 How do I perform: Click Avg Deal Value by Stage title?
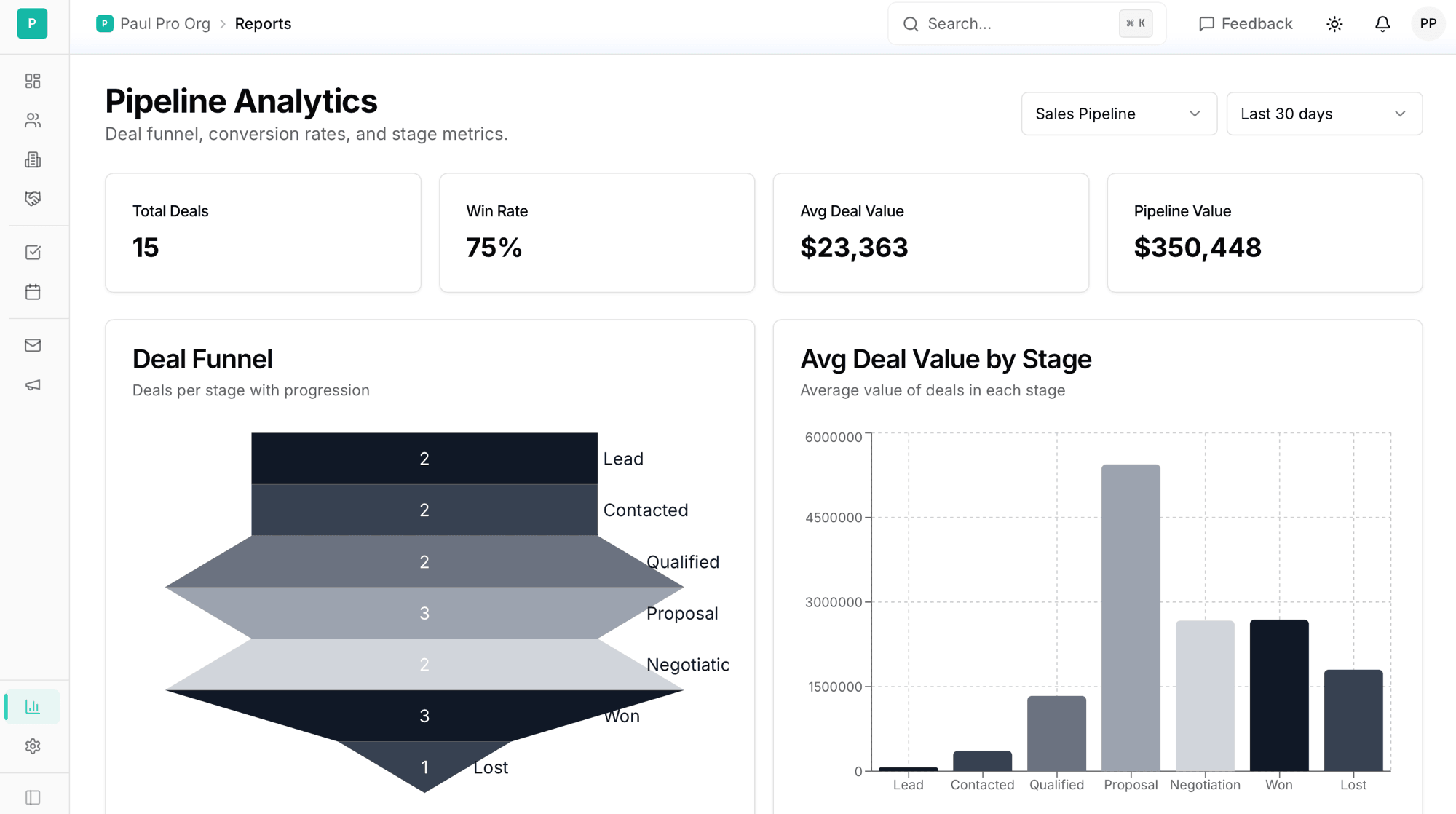pos(946,359)
